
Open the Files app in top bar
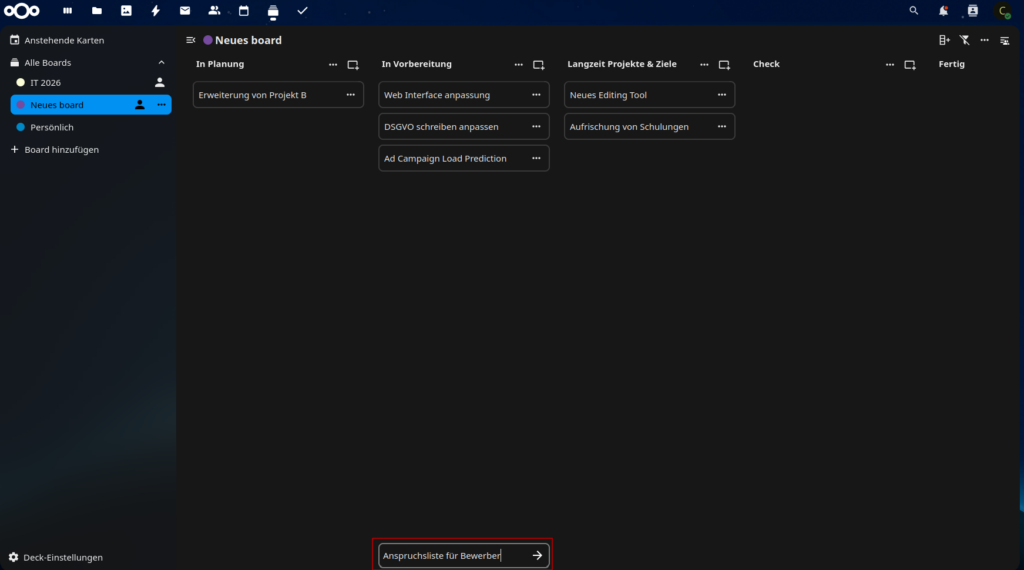[x=97, y=11]
